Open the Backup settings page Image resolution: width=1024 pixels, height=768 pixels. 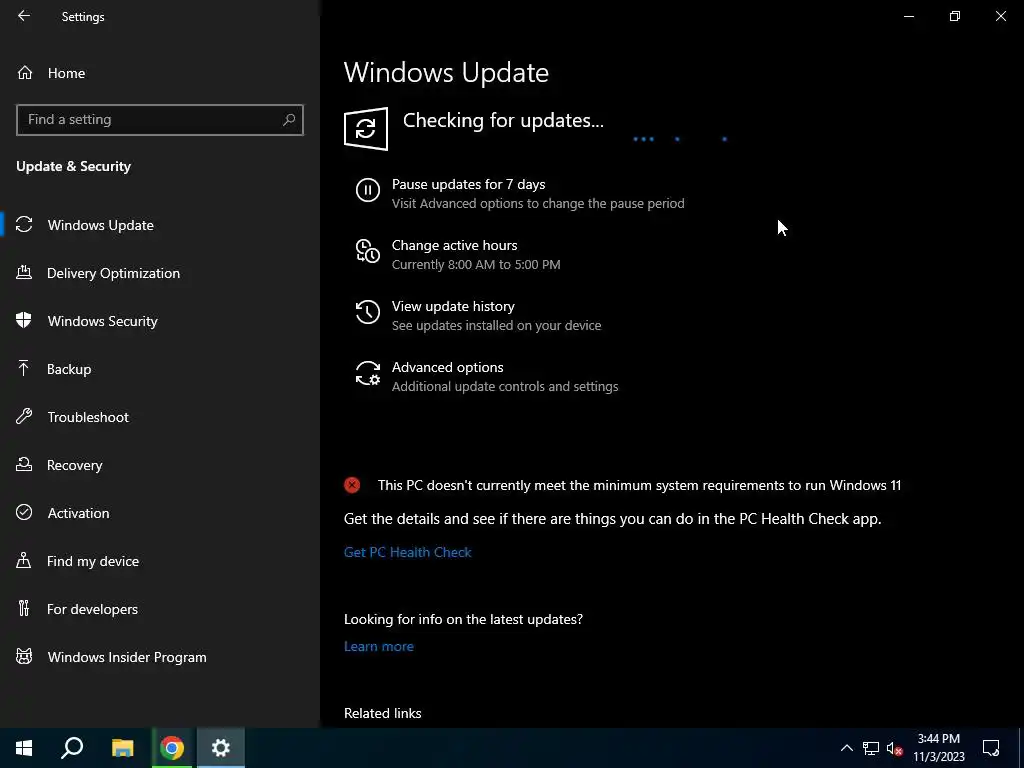[160, 369]
